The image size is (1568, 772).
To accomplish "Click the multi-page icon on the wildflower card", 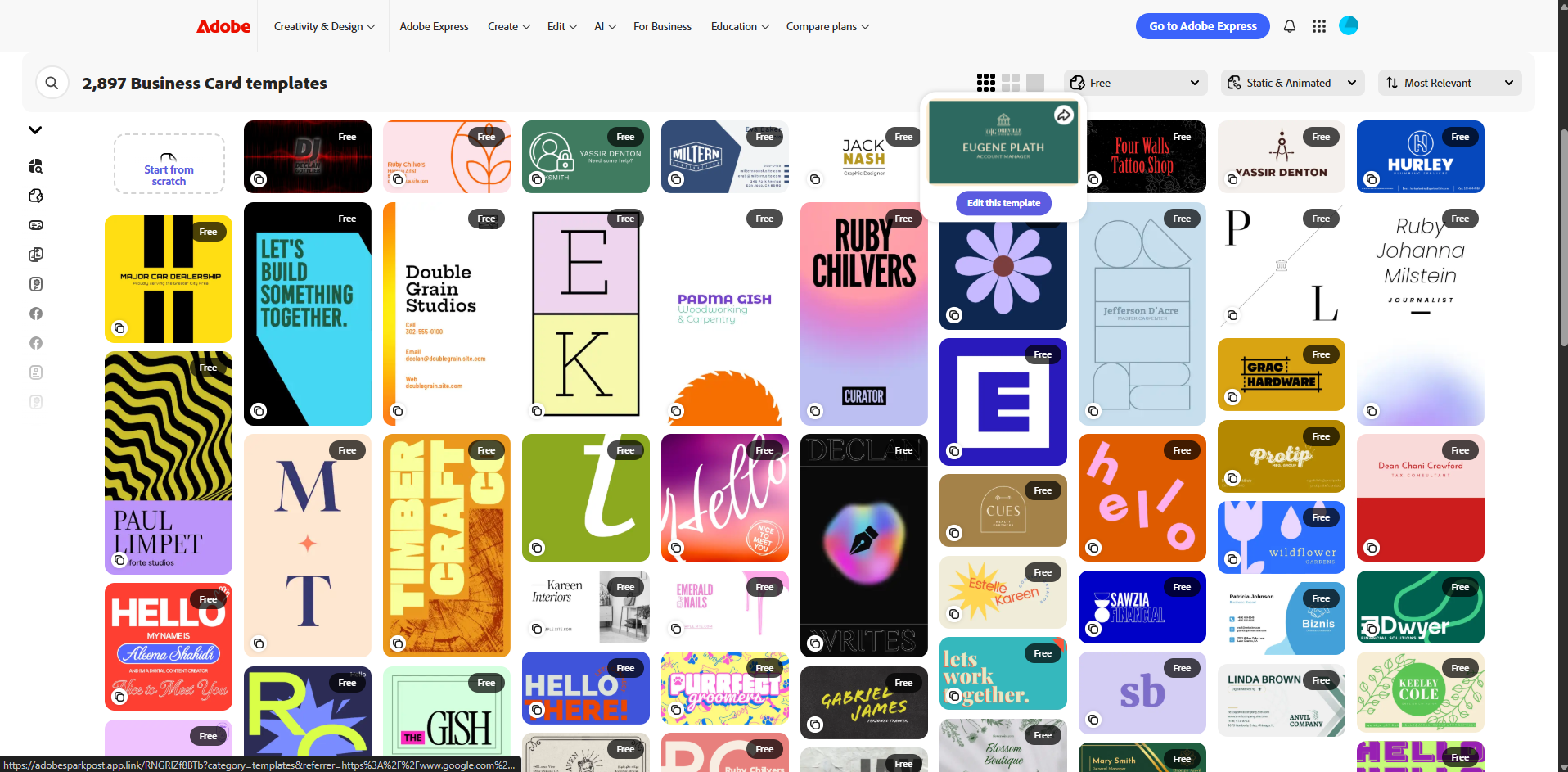I will 1232,559.
